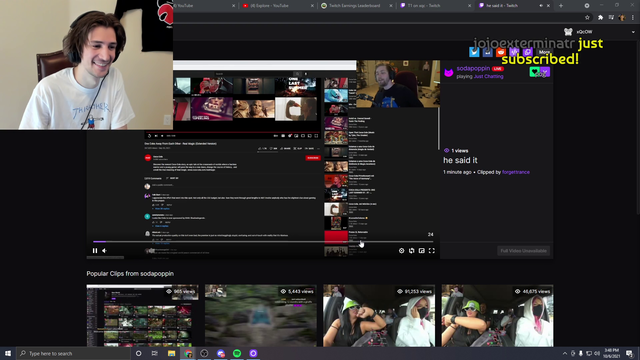Share the clip on Facebook
640x360 pixels.
click(487, 52)
